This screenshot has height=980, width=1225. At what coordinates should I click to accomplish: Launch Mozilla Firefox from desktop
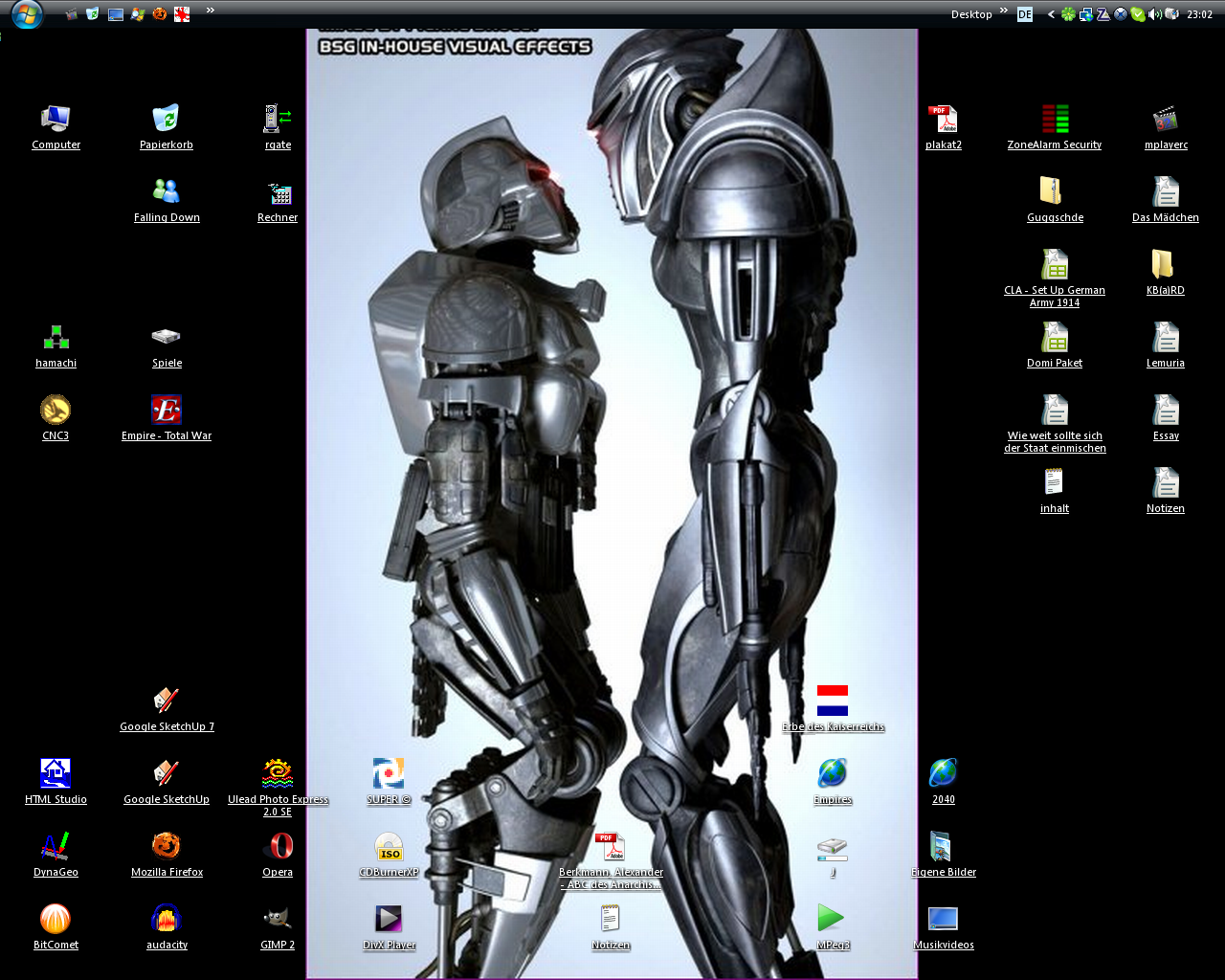point(167,847)
